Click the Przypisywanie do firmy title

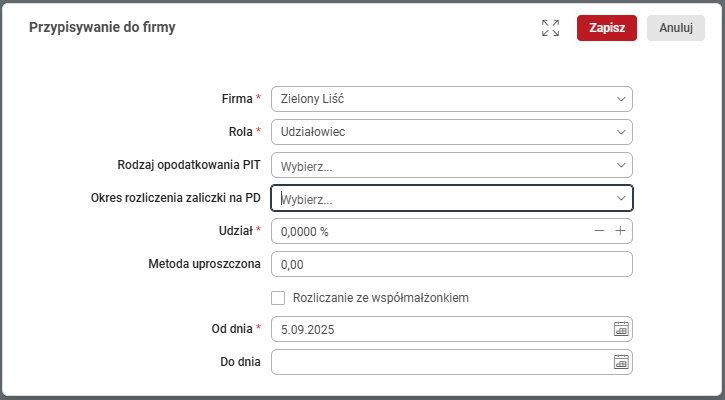(102, 28)
